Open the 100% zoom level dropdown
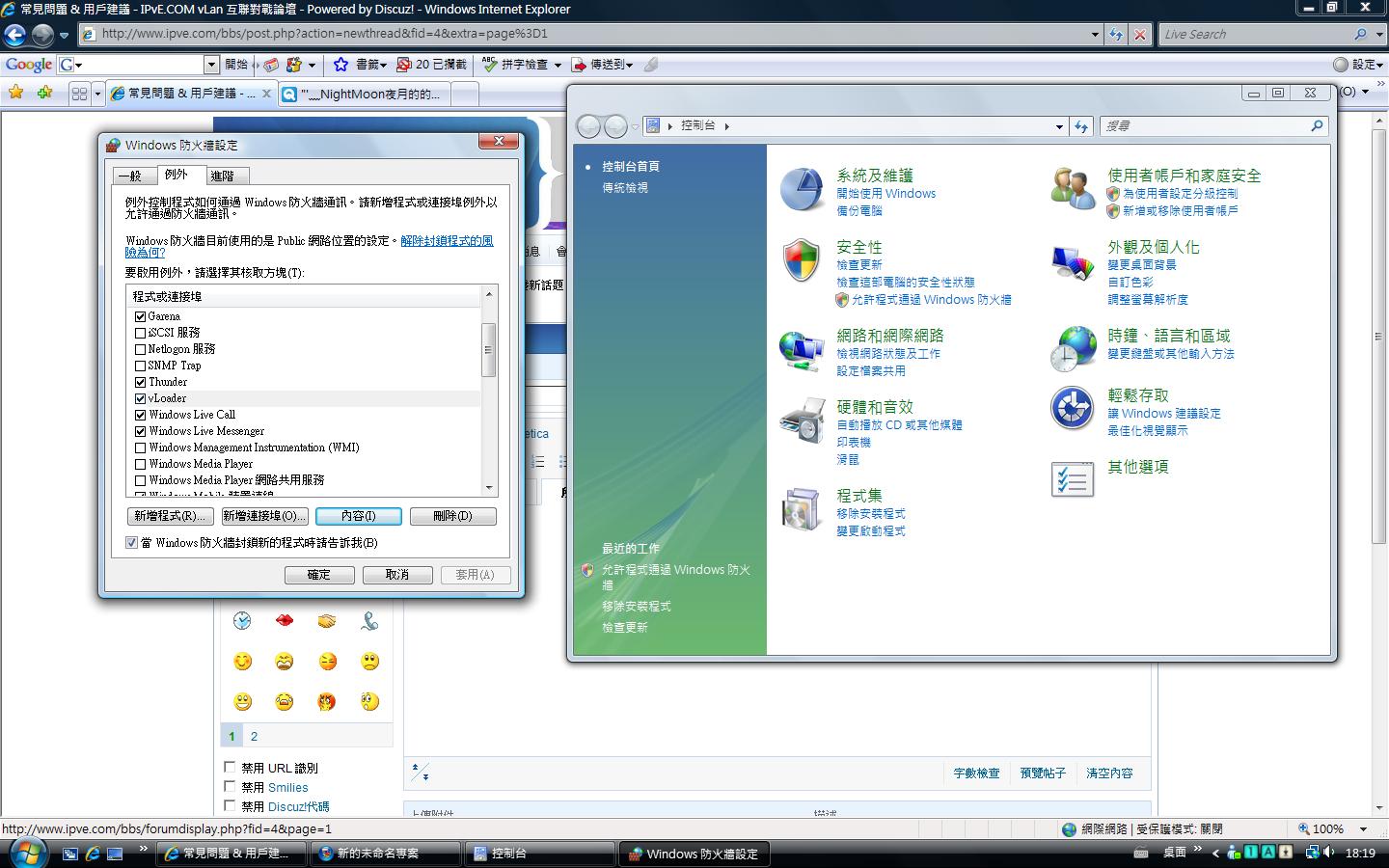 pyautogui.click(x=1363, y=828)
